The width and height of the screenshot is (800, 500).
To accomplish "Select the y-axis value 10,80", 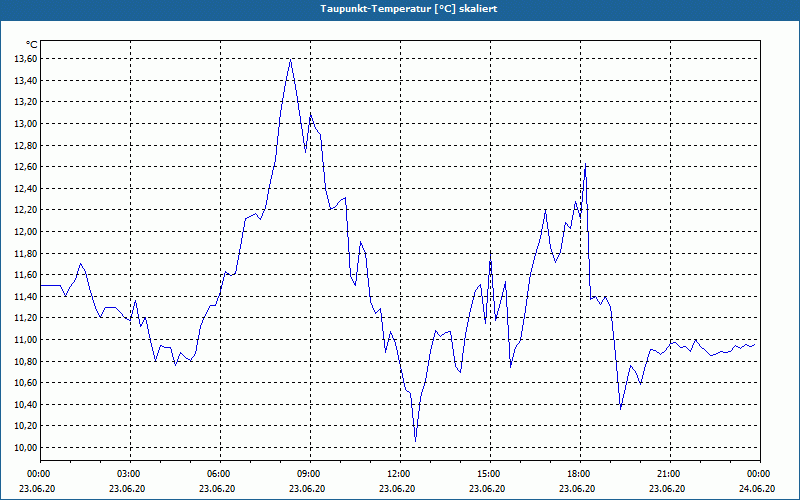I will pyautogui.click(x=26, y=361).
